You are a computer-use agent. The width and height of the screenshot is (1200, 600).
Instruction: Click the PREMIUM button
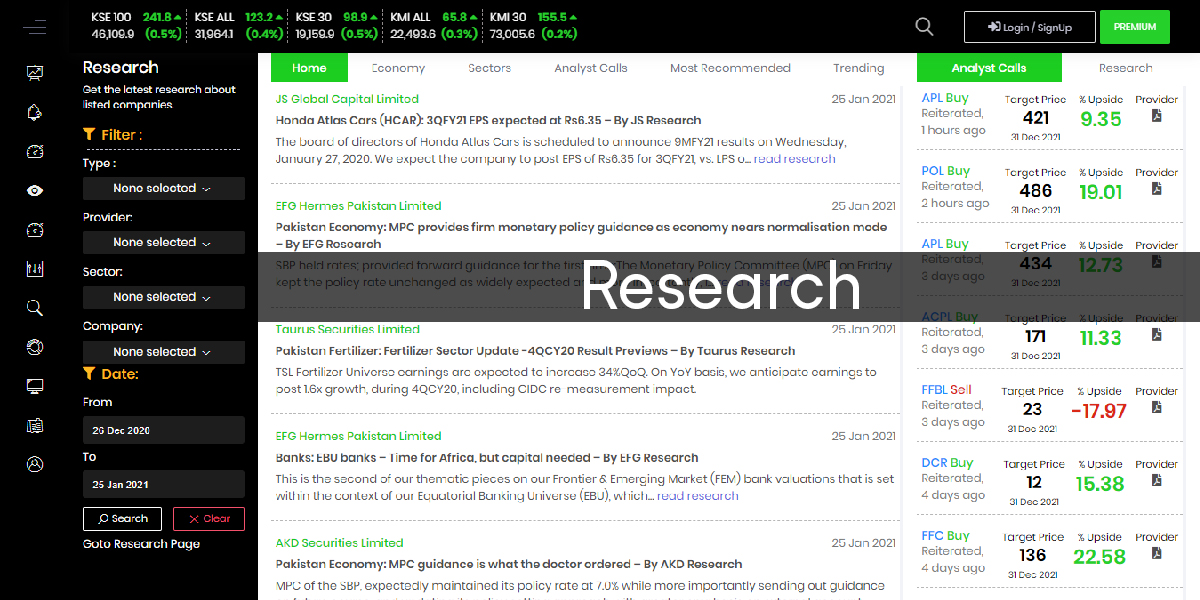coord(1134,27)
